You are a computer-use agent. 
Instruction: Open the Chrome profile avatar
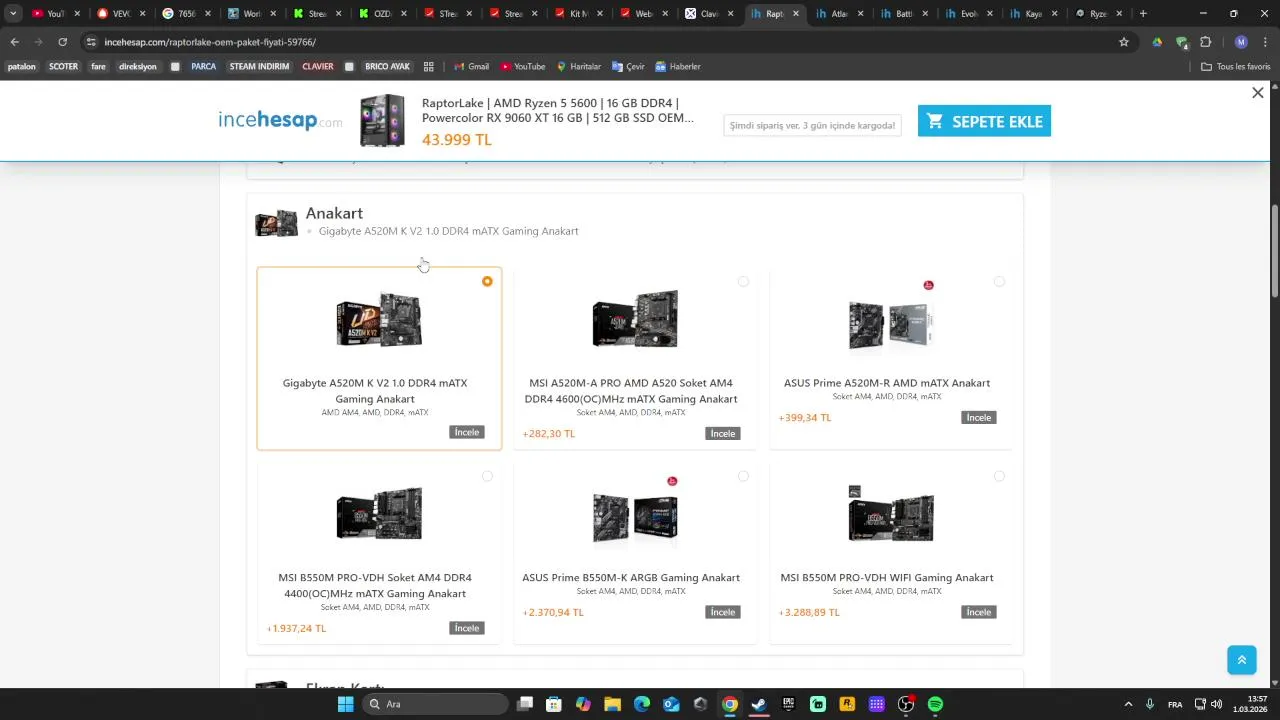coord(1241,42)
